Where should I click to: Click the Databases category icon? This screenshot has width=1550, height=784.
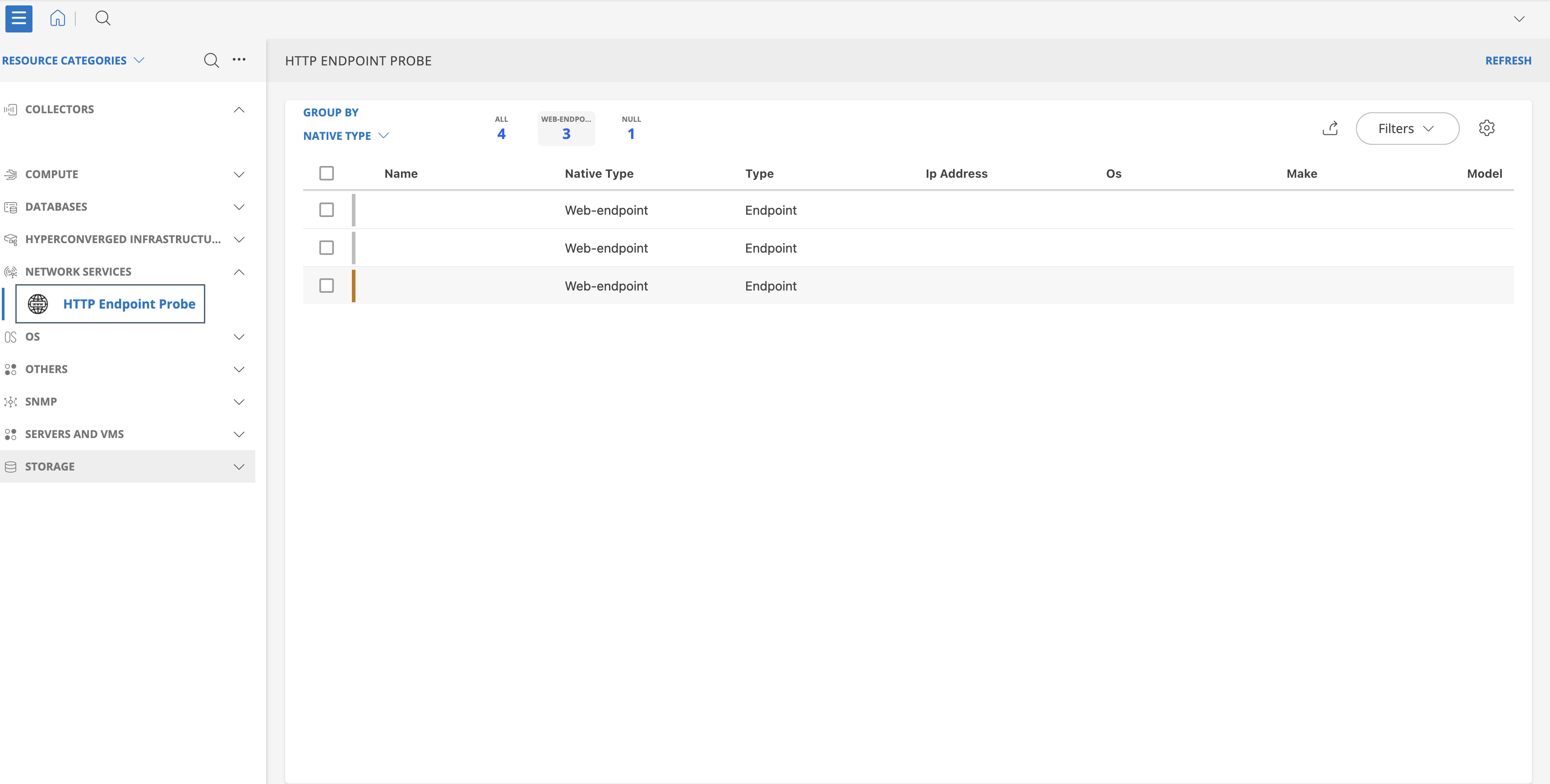(x=10, y=207)
